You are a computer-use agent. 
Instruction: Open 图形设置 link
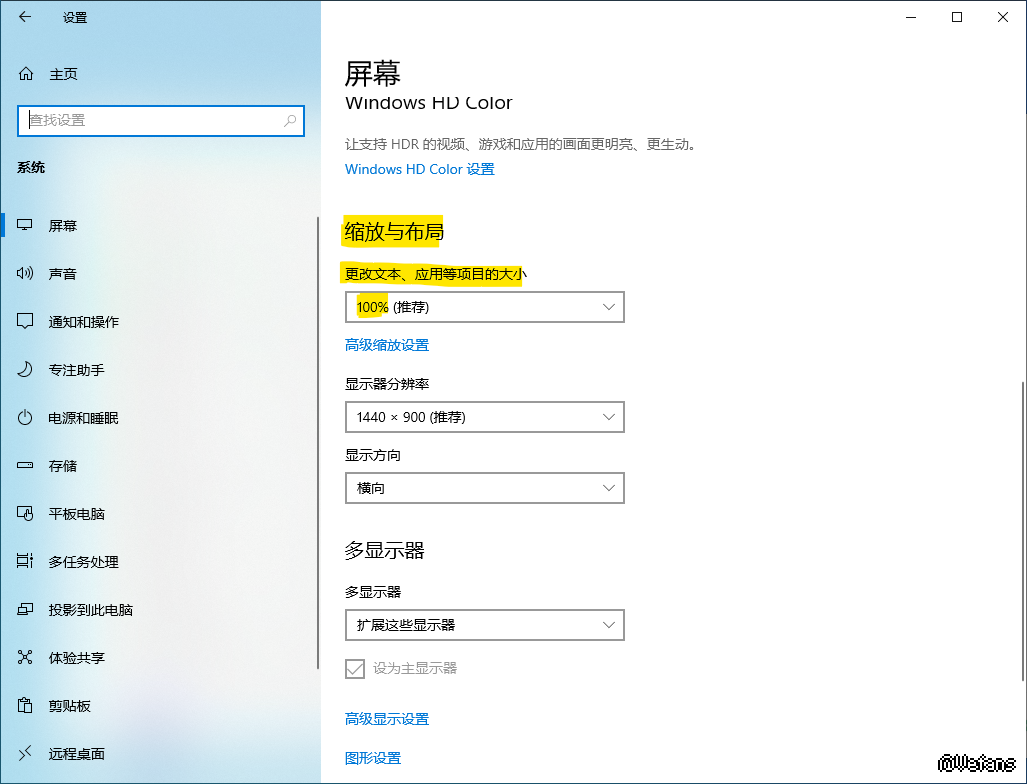tap(373, 758)
